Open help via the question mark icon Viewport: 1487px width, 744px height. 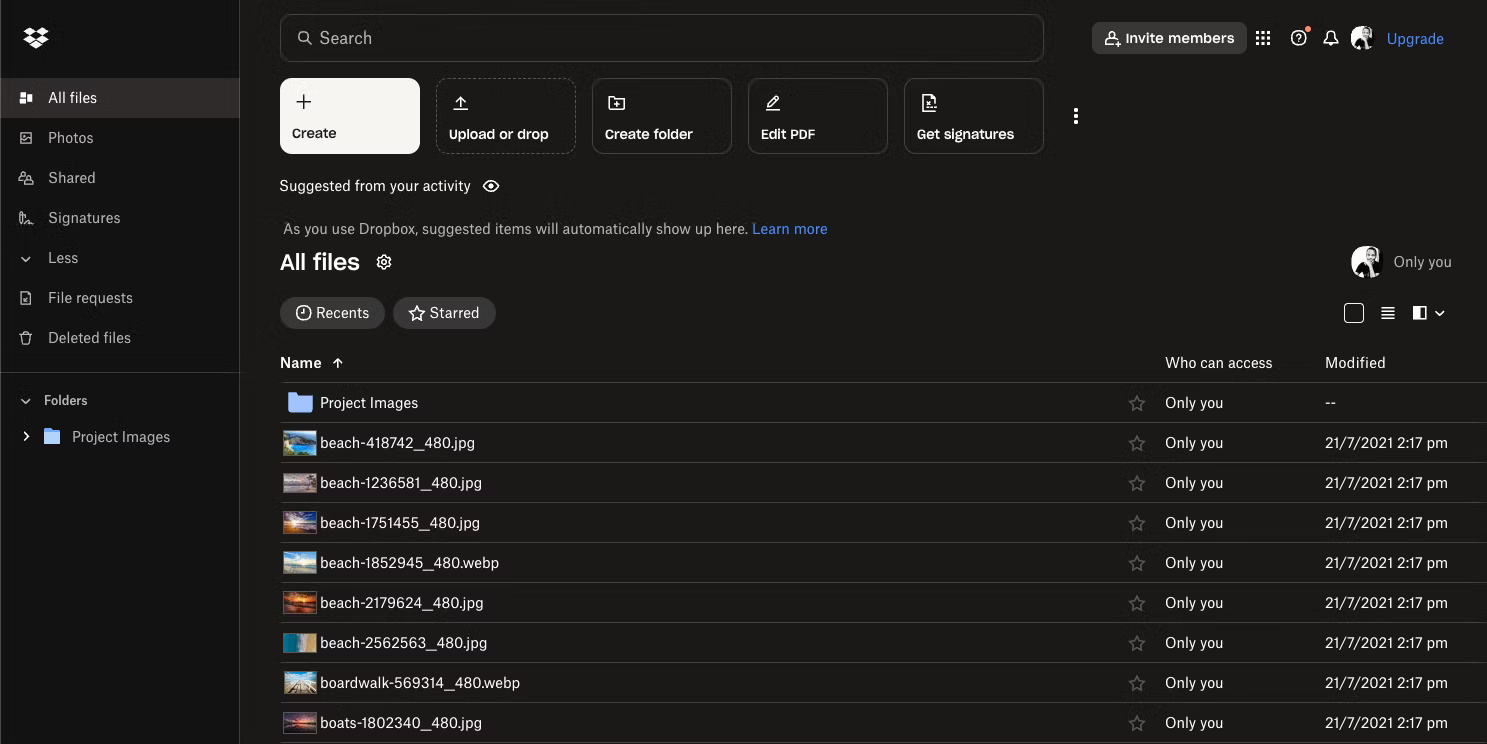pyautogui.click(x=1298, y=37)
